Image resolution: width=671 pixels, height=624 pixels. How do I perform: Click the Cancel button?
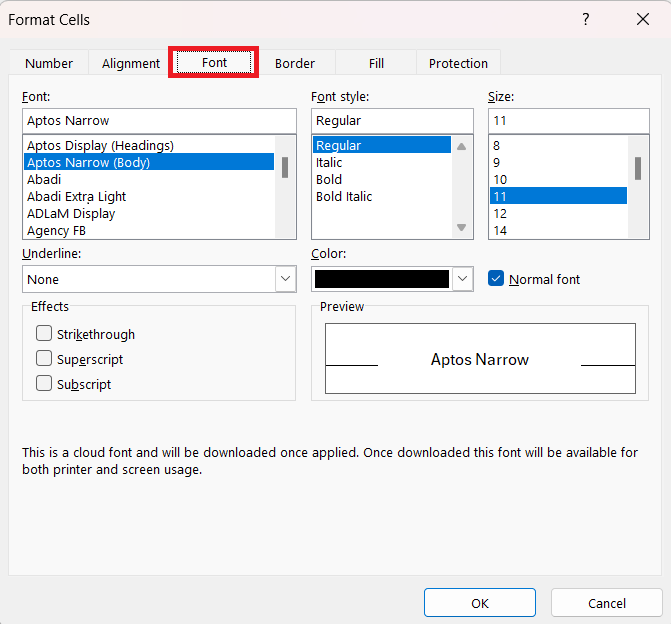[x=606, y=603]
